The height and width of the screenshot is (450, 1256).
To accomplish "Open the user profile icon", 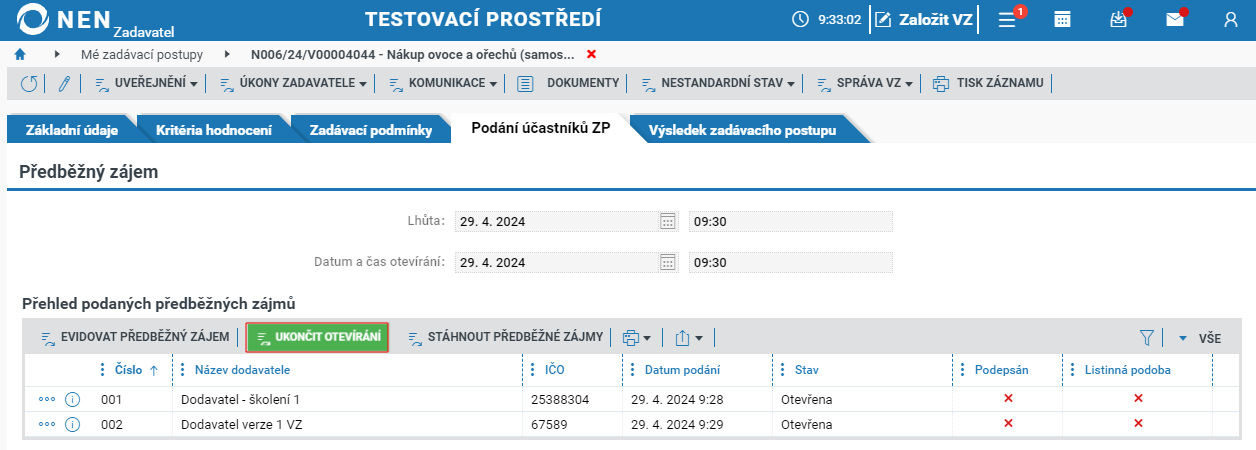I will (x=1231, y=19).
